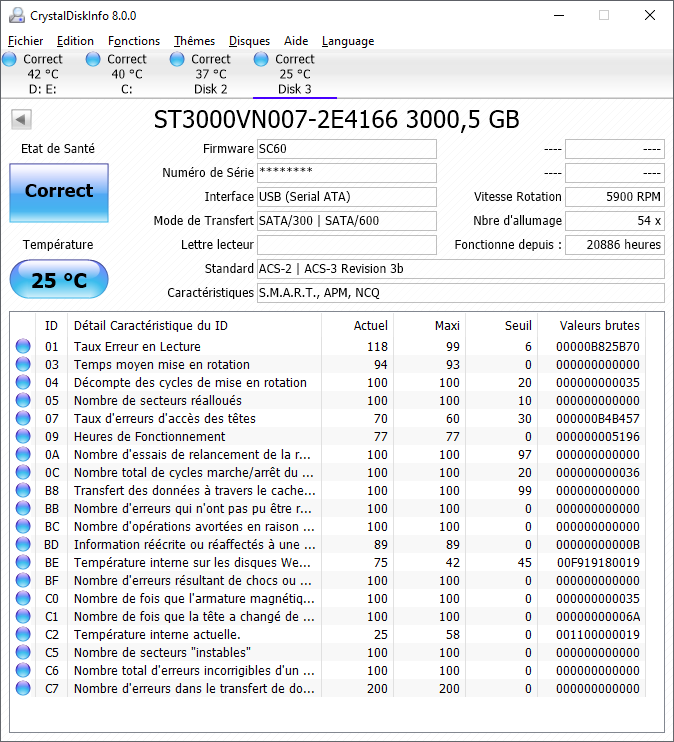
Task: Open the Edition menu
Action: (x=75, y=41)
